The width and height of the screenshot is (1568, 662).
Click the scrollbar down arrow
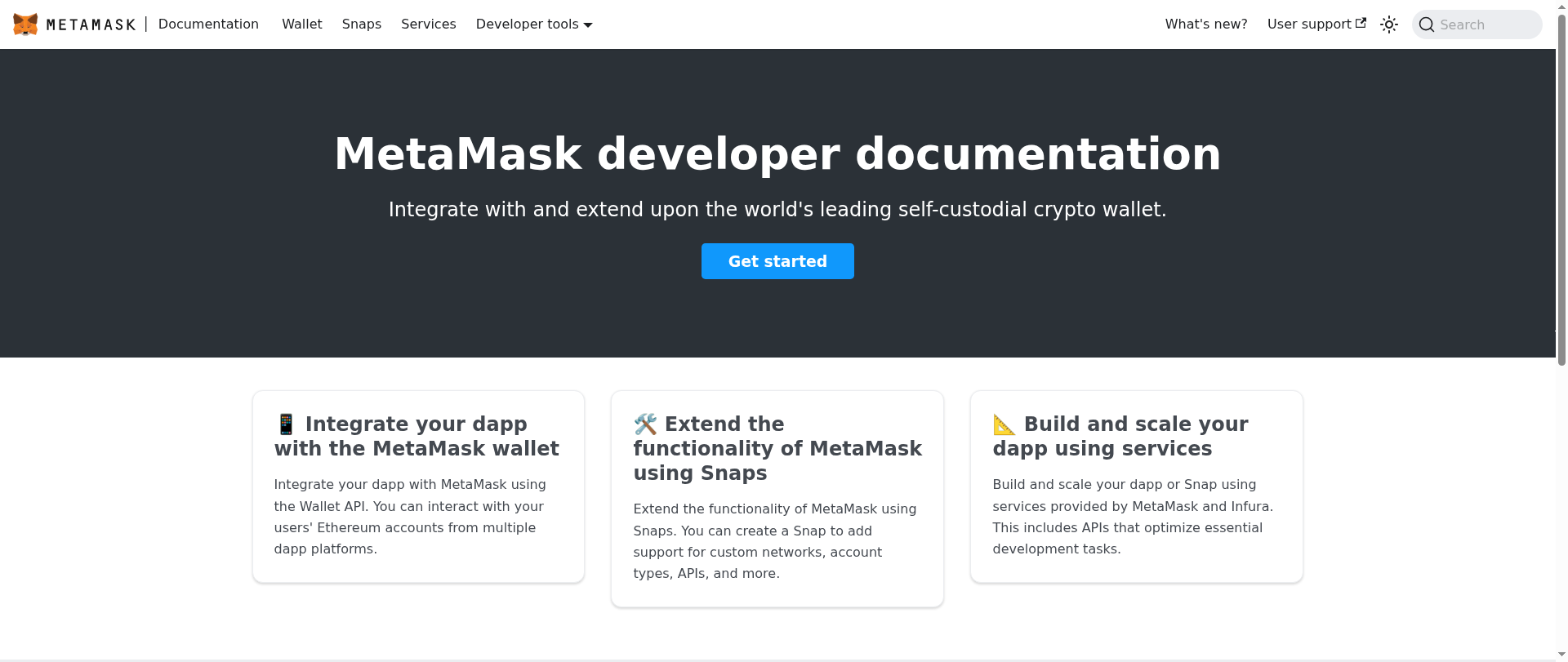point(1561,655)
